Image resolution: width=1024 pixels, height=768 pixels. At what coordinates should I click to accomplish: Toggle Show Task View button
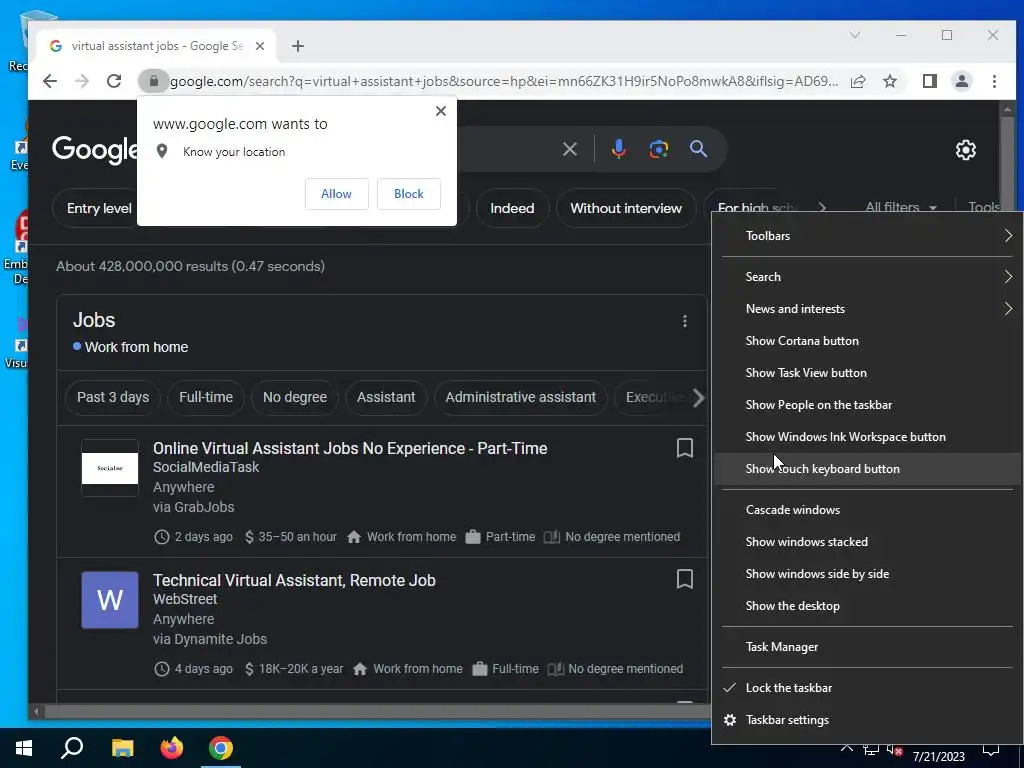pyautogui.click(x=867, y=373)
